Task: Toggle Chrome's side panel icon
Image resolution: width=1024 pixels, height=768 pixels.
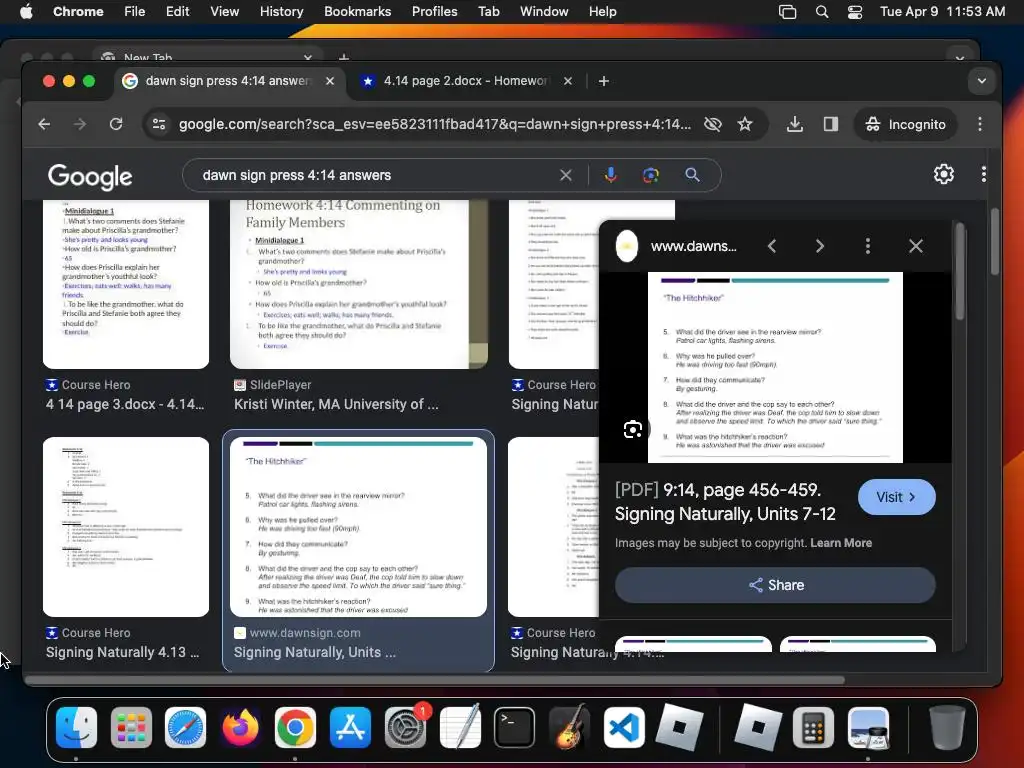Action: click(x=831, y=124)
